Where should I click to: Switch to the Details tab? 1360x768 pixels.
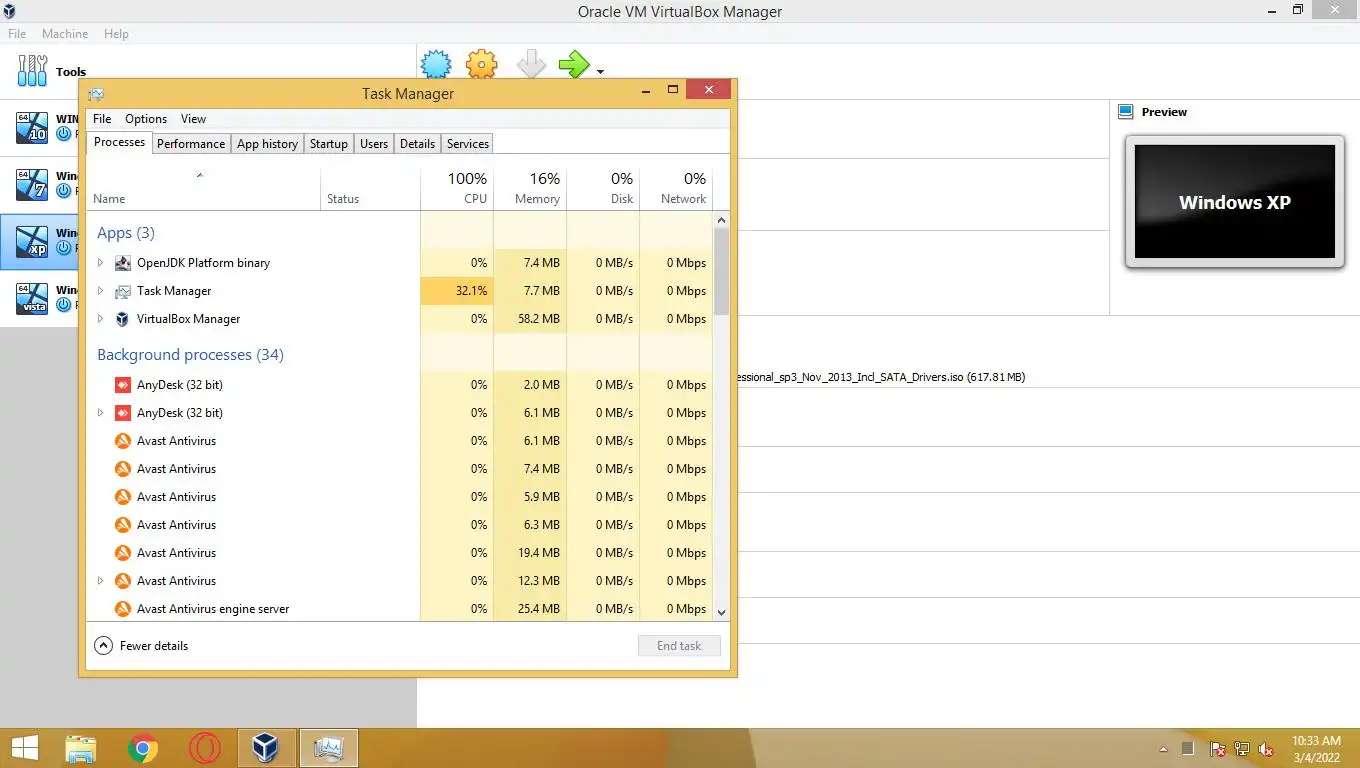(417, 144)
